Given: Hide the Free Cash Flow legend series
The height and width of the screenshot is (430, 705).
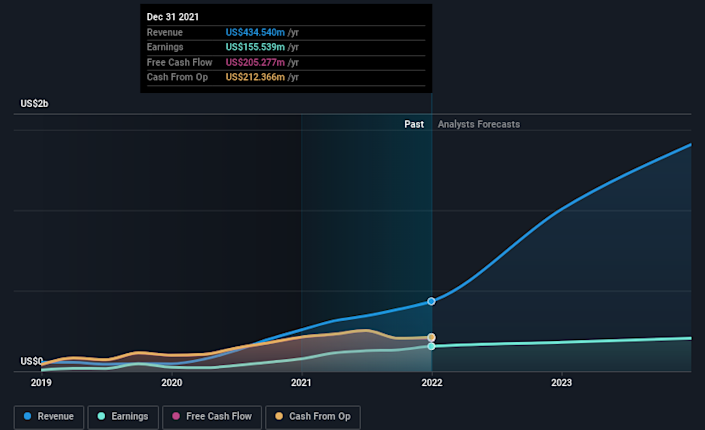Looking at the screenshot, I should (212, 416).
